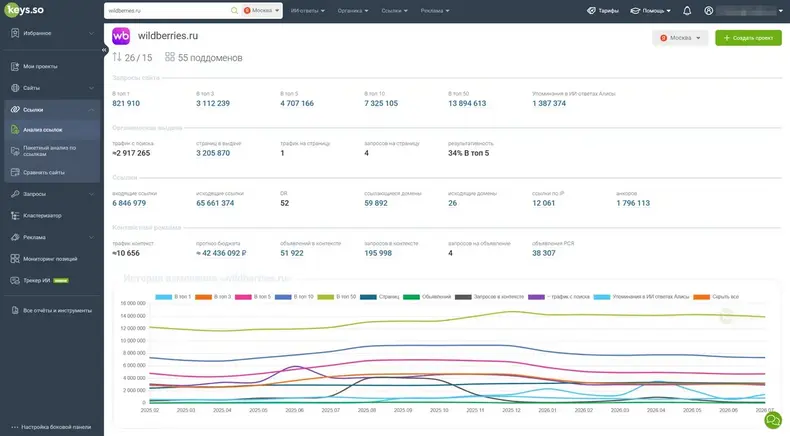Open Ссылки top navigation menu
The height and width of the screenshot is (436, 790).
[x=394, y=11]
